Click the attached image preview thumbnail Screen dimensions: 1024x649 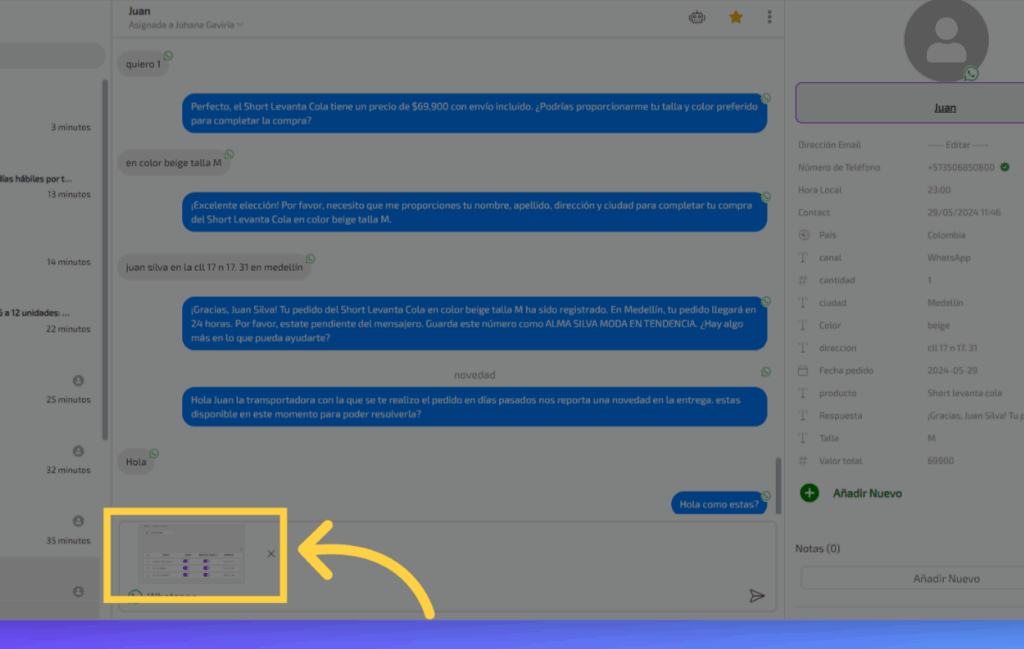[x=191, y=553]
